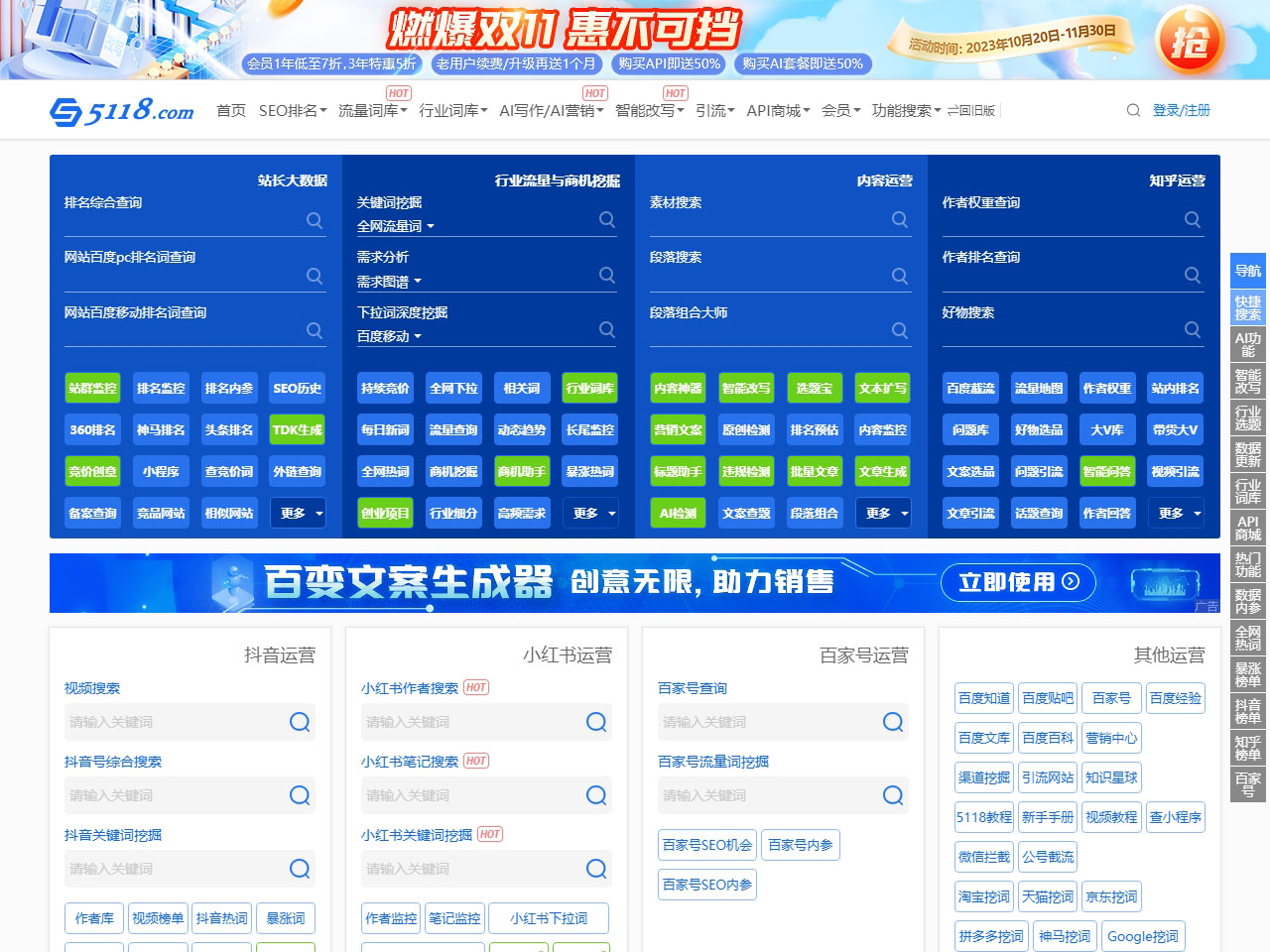Screen dimensions: 1270x952
Task: Open the SEO排名 navigation menu
Action: tap(292, 110)
